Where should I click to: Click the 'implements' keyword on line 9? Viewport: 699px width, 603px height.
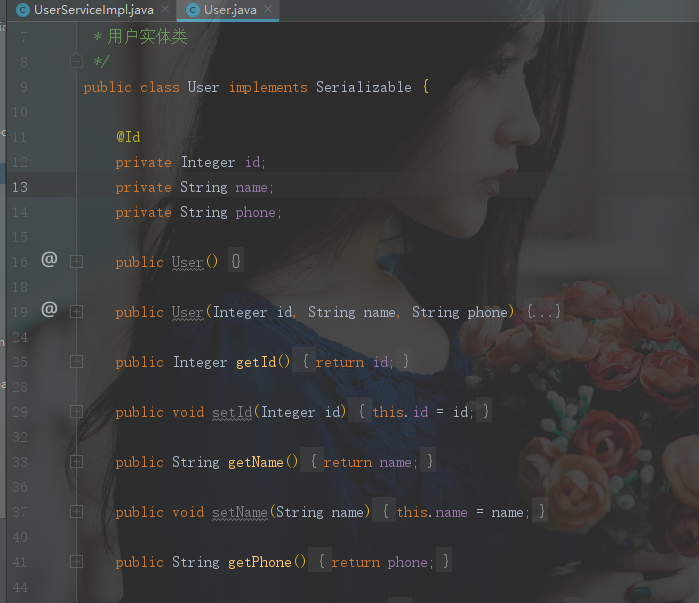pos(268,87)
